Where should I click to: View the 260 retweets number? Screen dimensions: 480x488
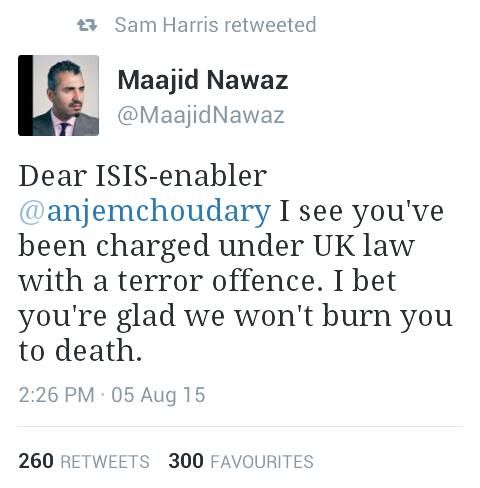point(36,461)
